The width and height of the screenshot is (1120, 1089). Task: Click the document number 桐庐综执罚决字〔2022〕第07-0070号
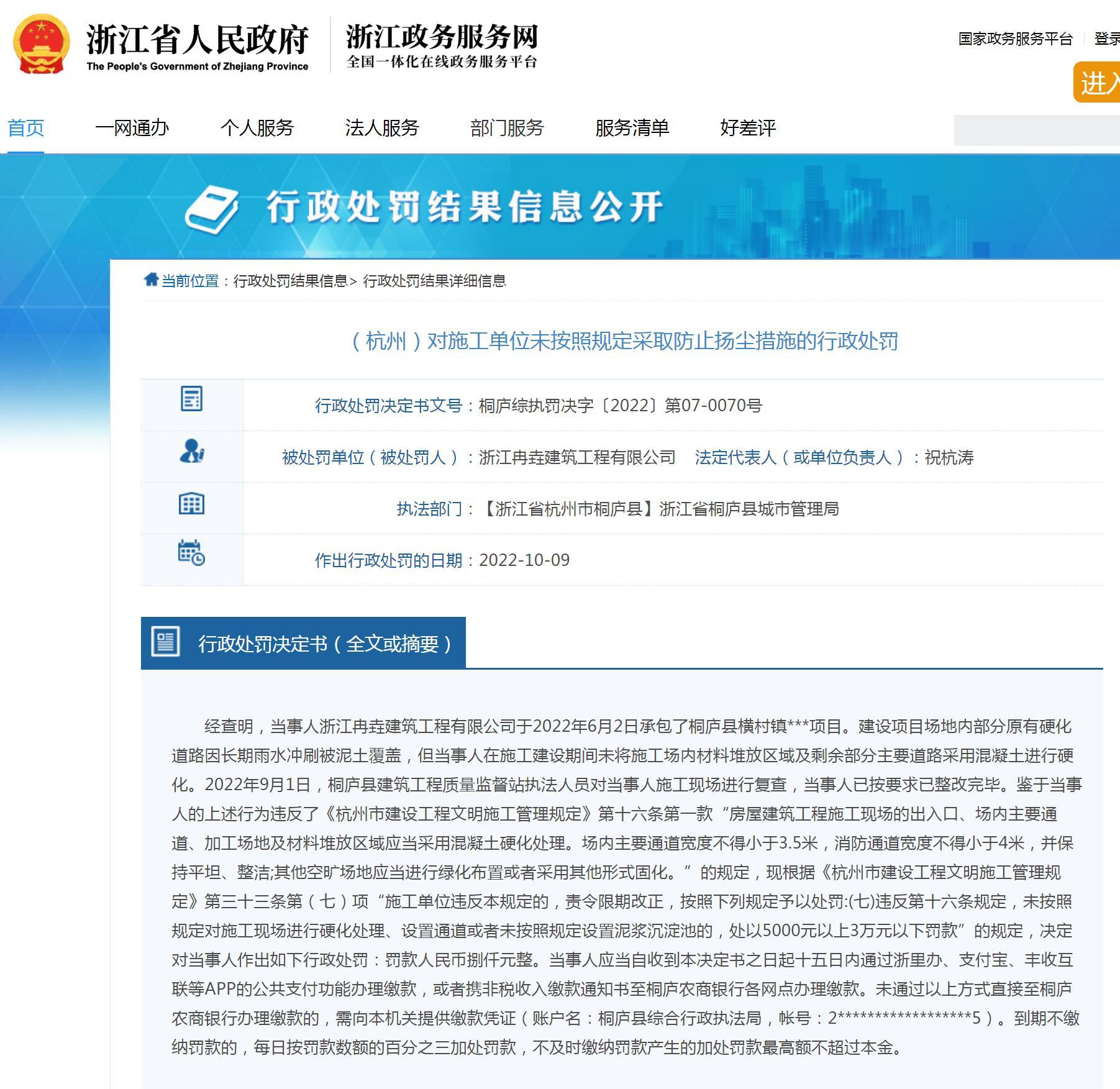620,406
